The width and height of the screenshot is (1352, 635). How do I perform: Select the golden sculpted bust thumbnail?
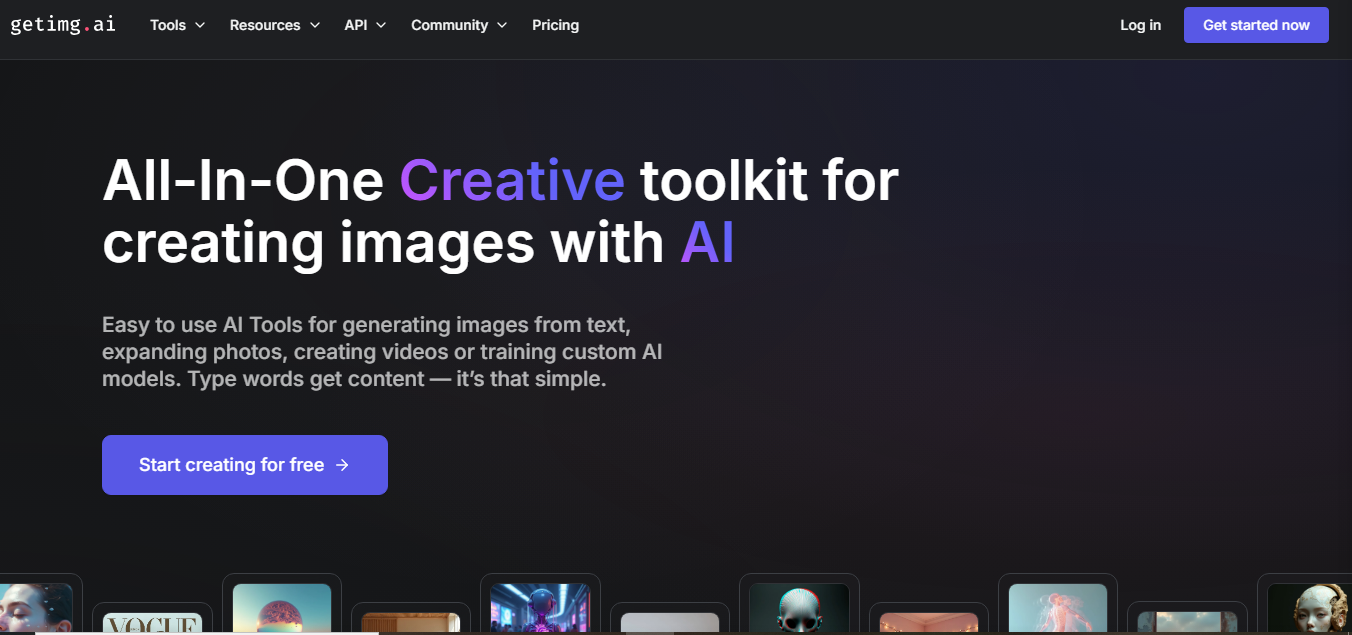(1309, 609)
